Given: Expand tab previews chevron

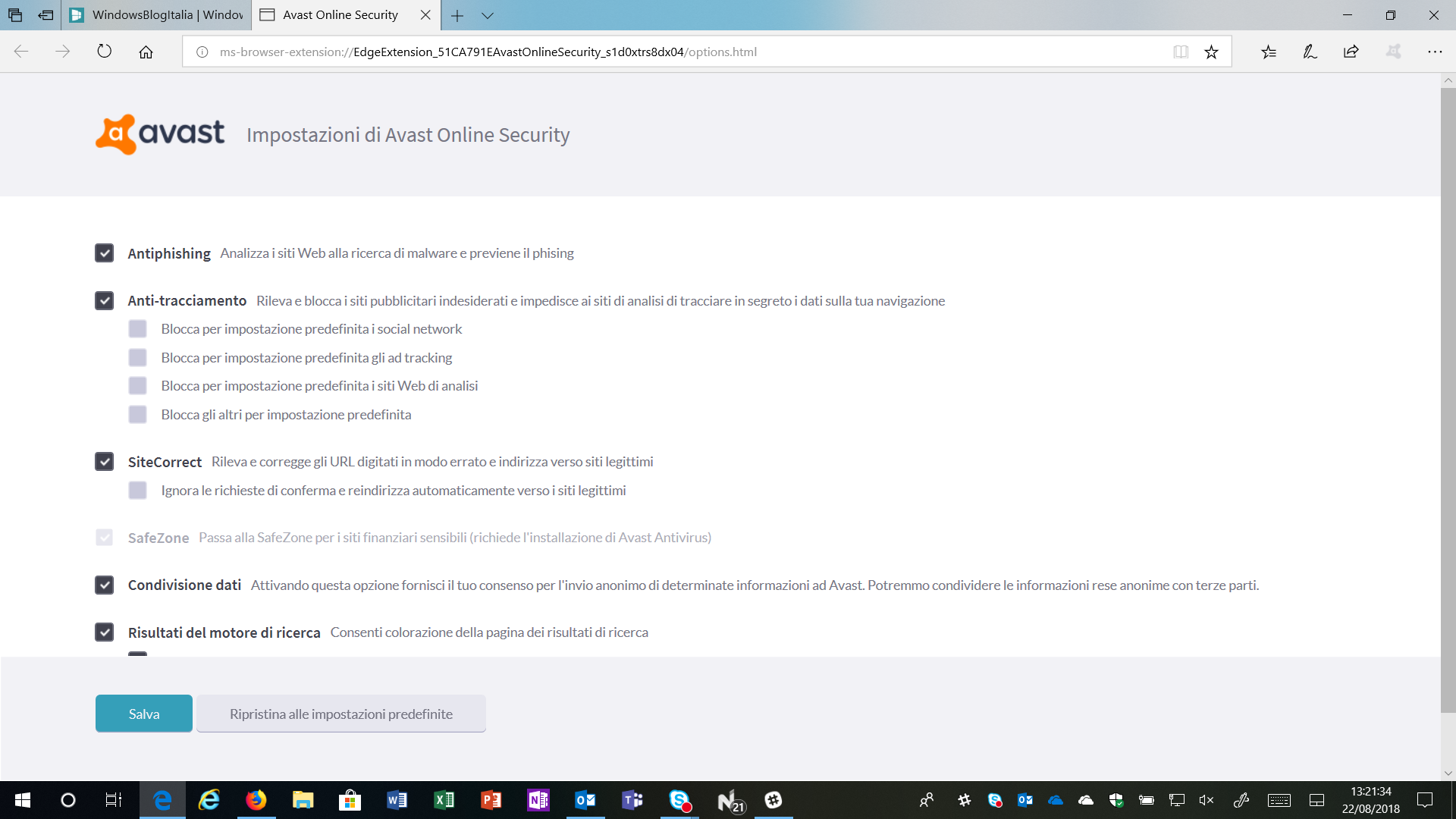Looking at the screenshot, I should (x=488, y=15).
